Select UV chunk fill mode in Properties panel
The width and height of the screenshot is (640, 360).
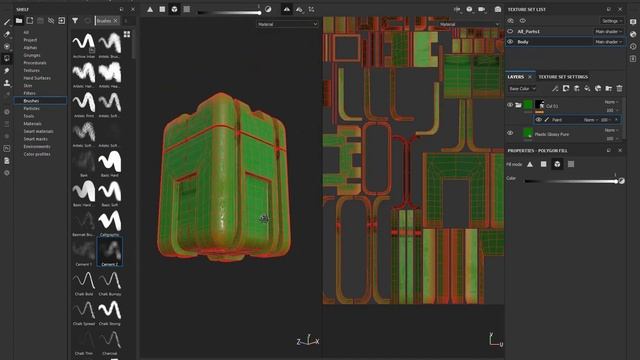pos(571,164)
